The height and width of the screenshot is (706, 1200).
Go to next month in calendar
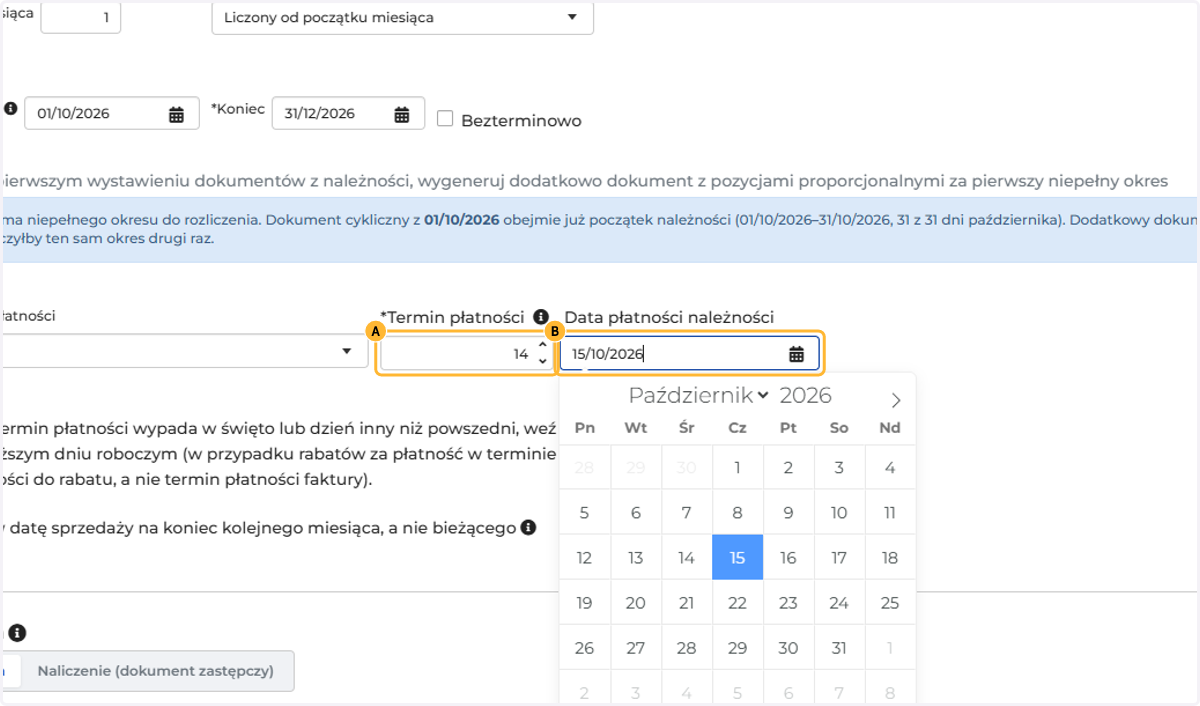pos(896,400)
